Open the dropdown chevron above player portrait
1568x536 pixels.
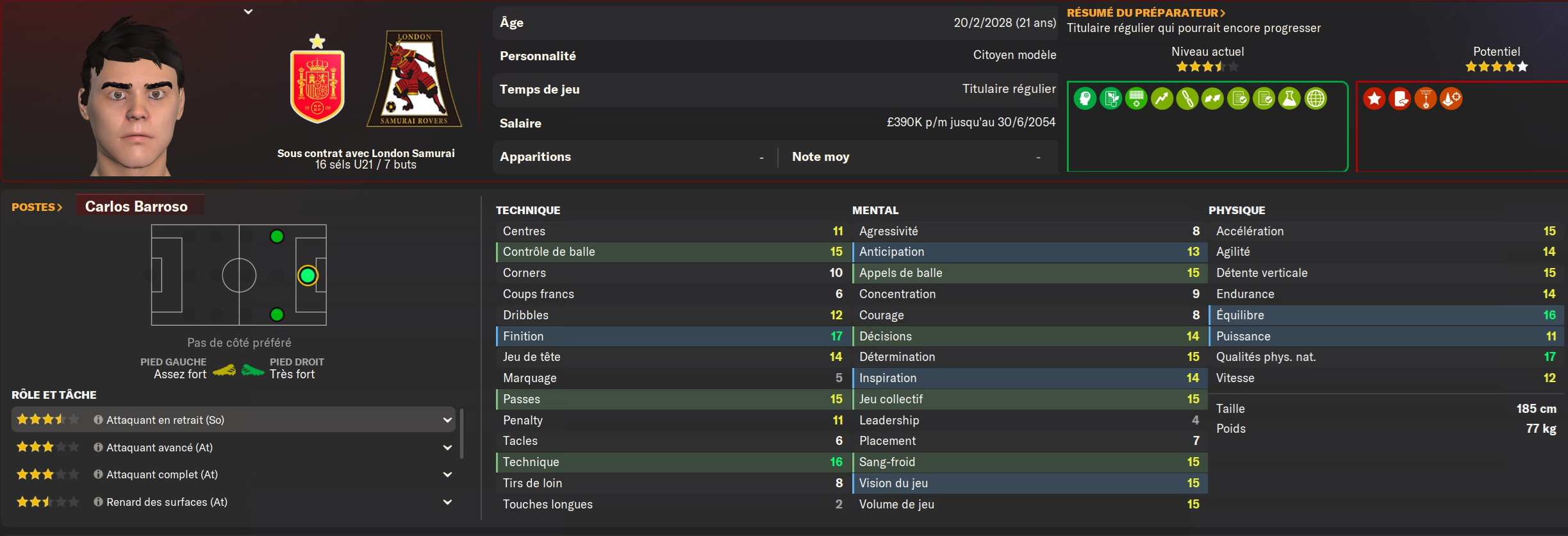[249, 12]
